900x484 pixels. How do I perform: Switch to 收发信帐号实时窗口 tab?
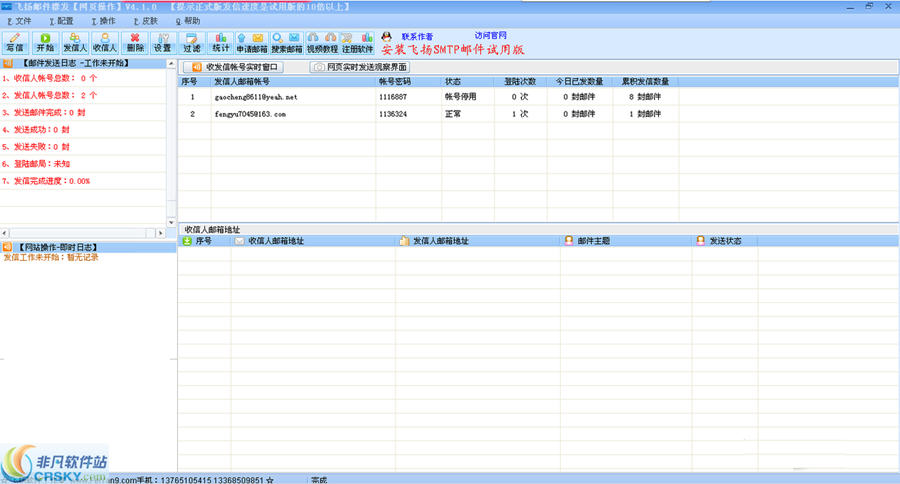pos(234,67)
